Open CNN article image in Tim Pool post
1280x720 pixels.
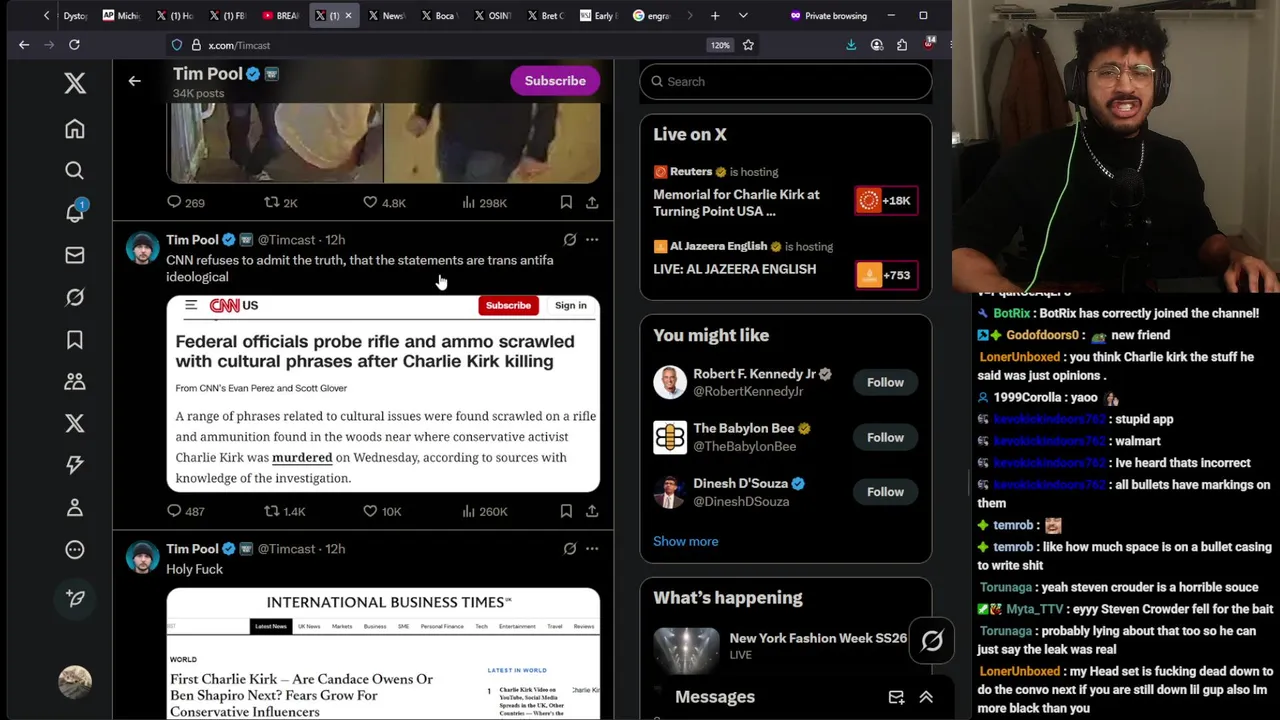383,393
